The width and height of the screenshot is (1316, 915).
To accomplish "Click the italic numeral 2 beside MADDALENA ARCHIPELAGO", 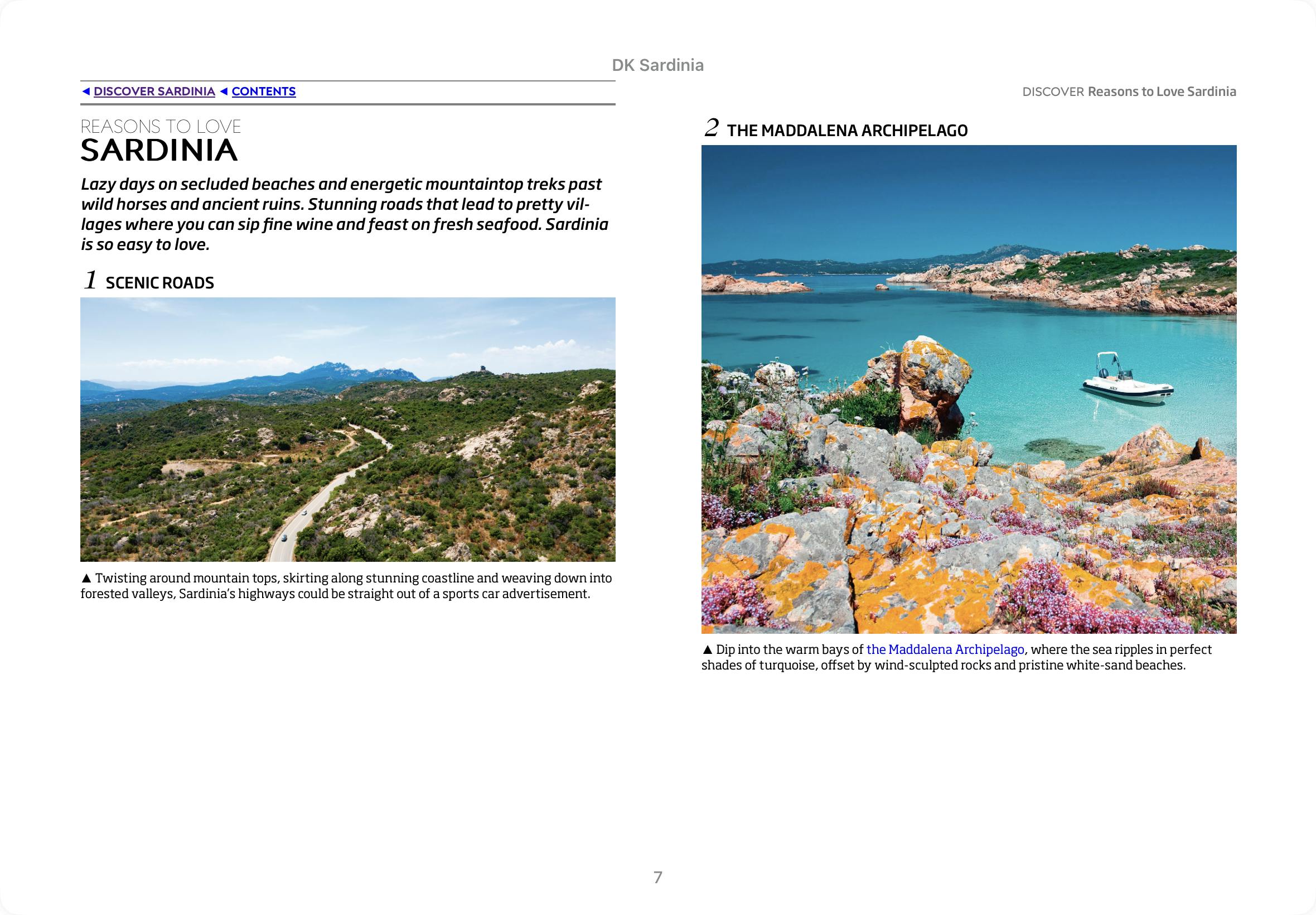I will tap(711, 128).
